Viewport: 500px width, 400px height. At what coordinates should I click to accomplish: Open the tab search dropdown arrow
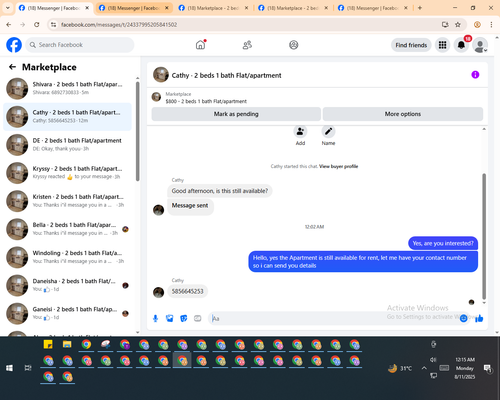(8, 8)
